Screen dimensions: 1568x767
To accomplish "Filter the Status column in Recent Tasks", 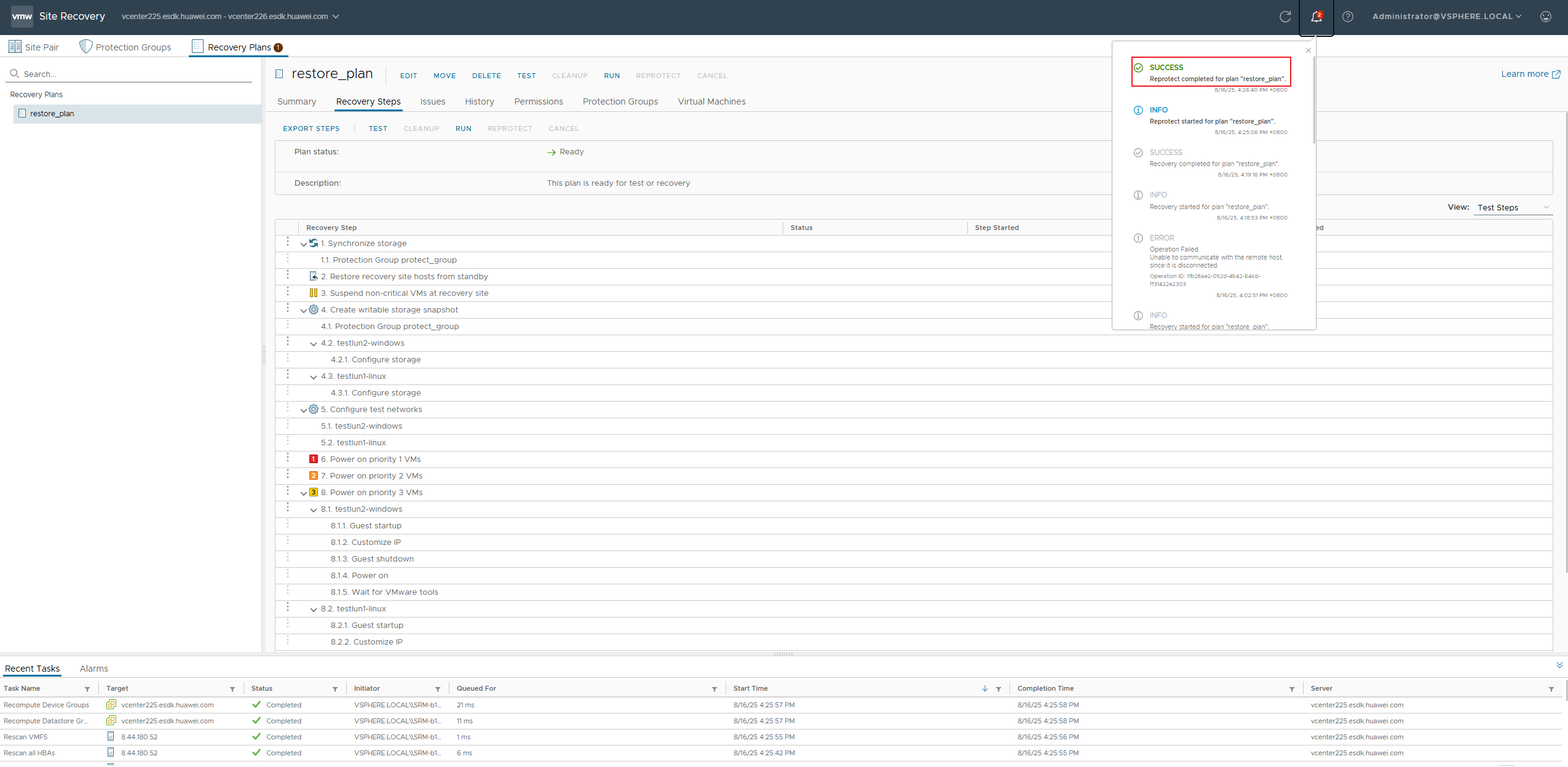I will coord(335,689).
